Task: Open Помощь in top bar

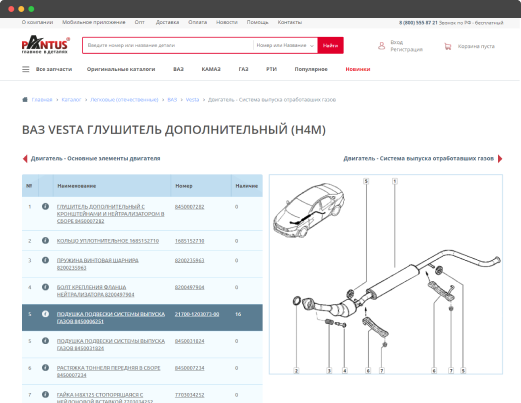Action: [257, 22]
